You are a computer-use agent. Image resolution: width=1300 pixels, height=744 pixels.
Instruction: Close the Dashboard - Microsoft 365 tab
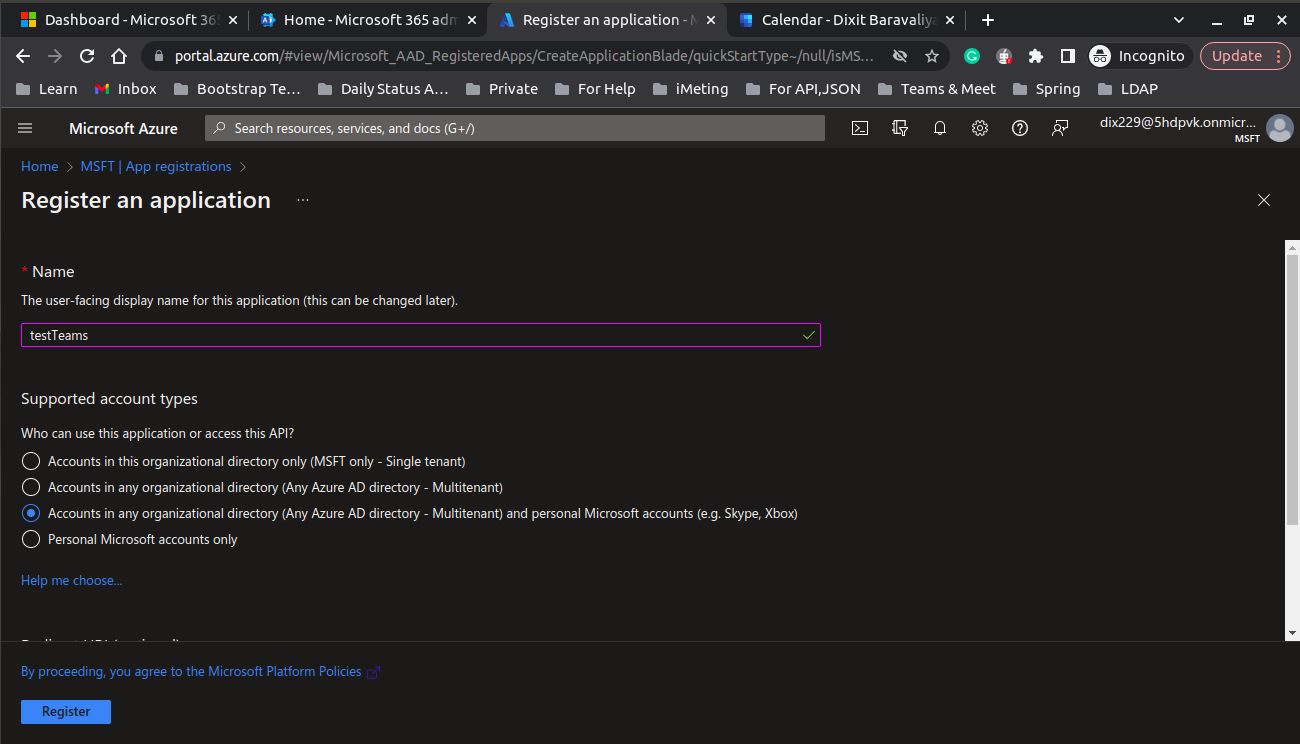[233, 20]
